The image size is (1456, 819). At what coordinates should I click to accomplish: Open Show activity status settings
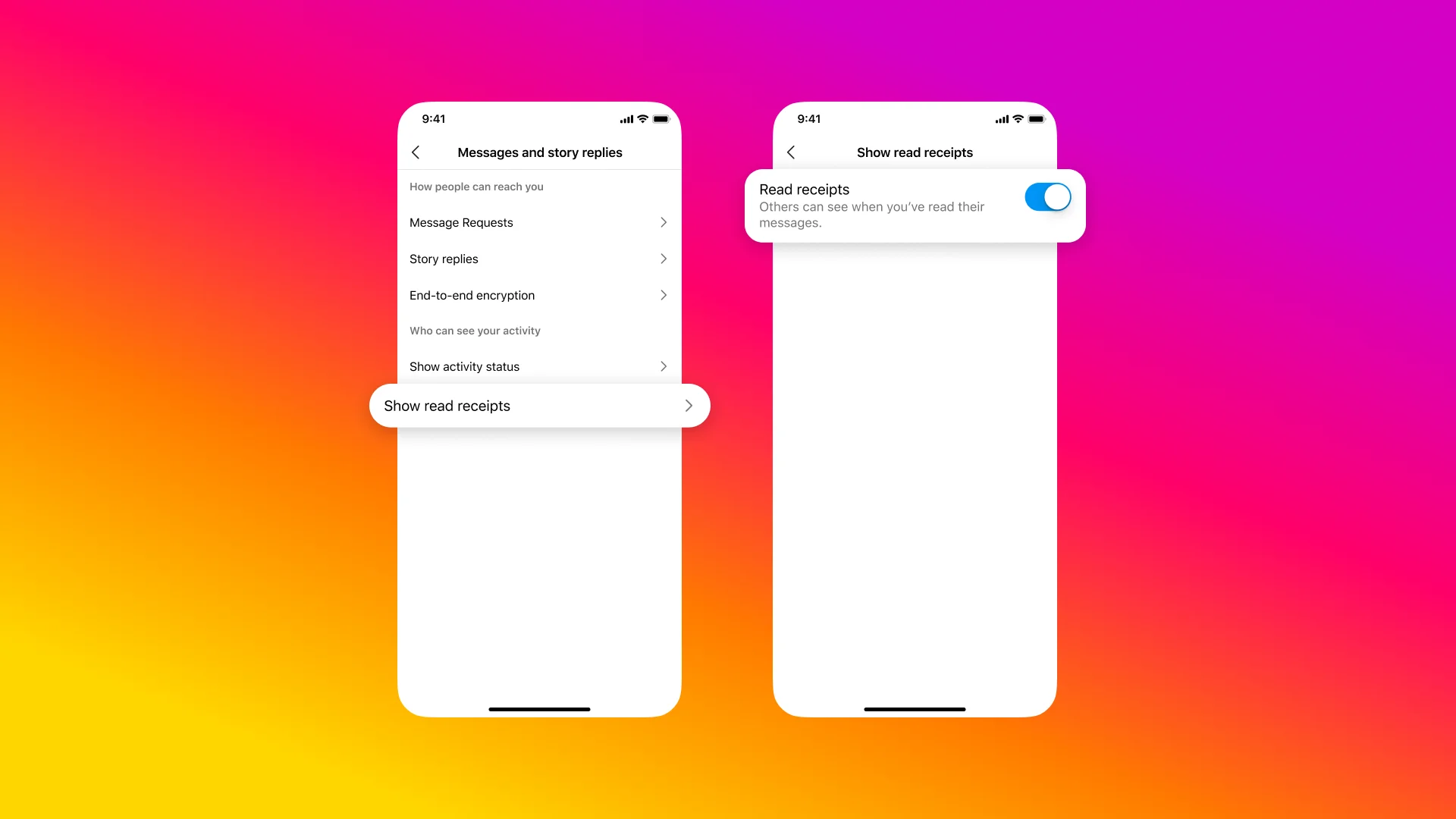click(539, 366)
